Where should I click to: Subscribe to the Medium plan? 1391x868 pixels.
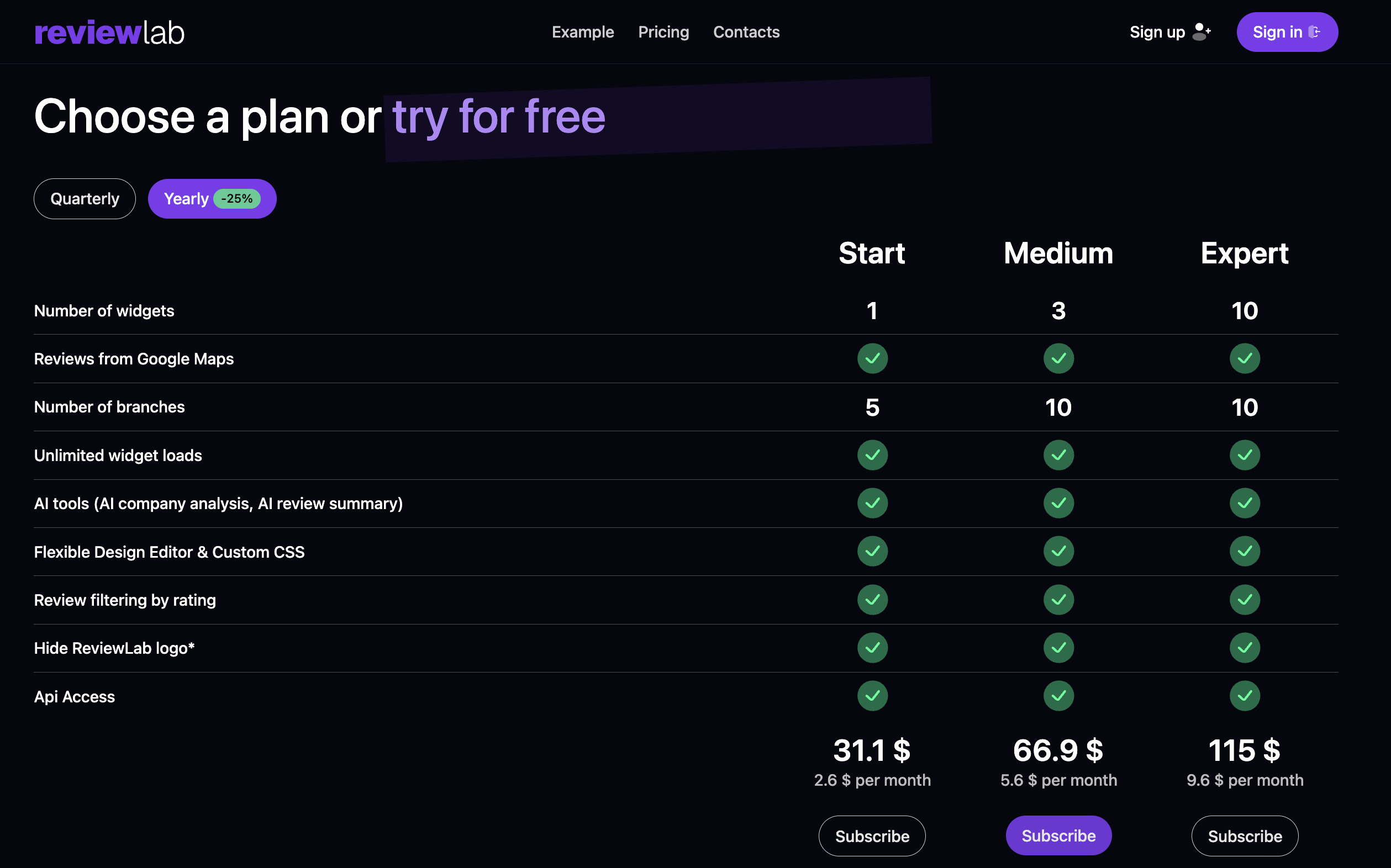(x=1058, y=836)
